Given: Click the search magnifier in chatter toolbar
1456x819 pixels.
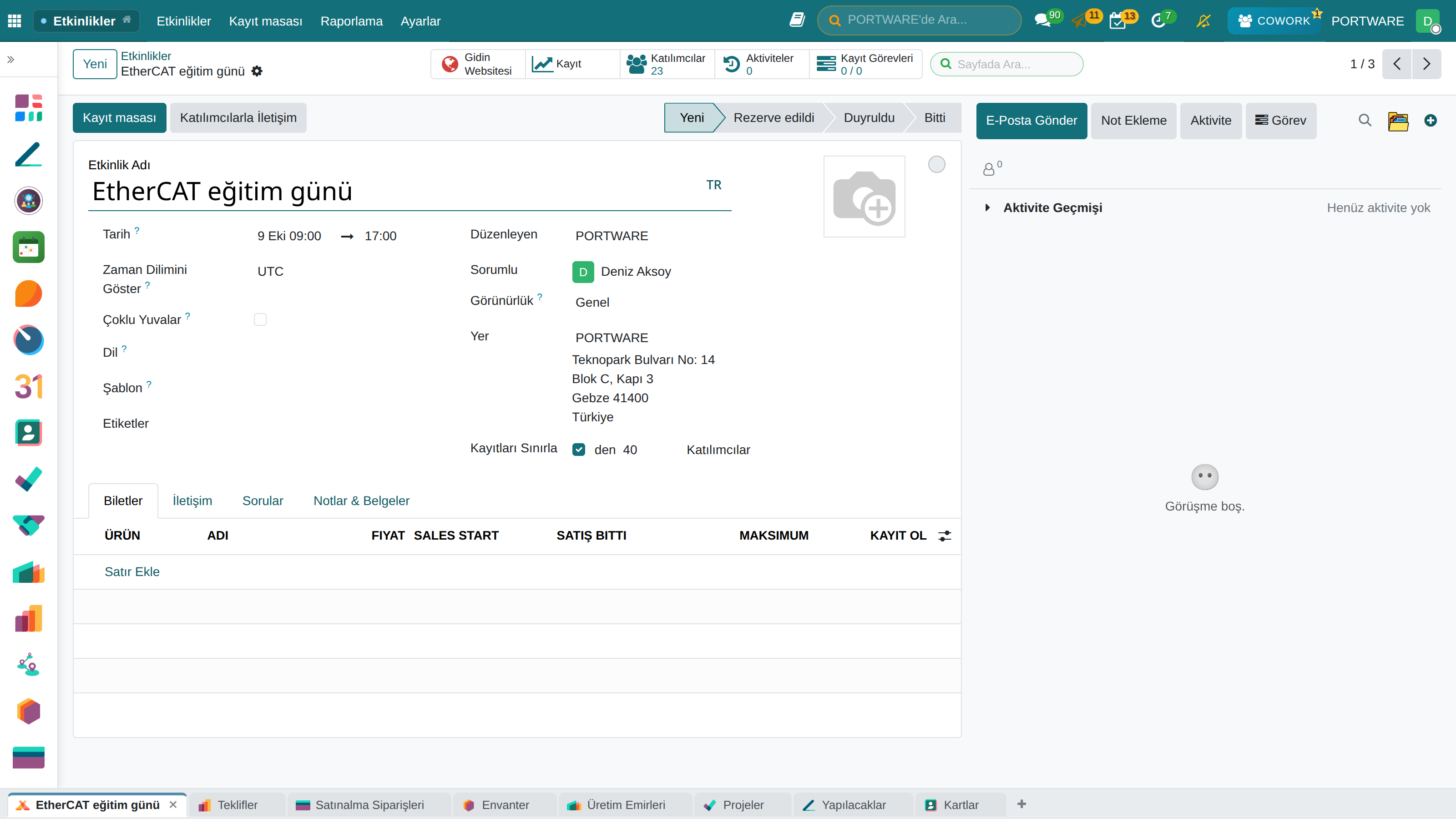Looking at the screenshot, I should [x=1365, y=121].
